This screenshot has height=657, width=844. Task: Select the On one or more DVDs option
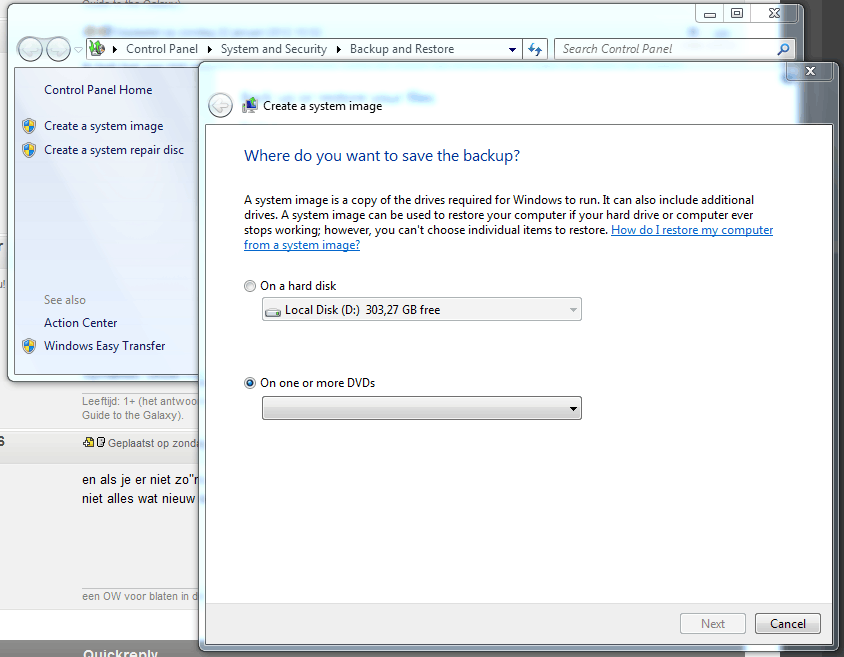249,382
